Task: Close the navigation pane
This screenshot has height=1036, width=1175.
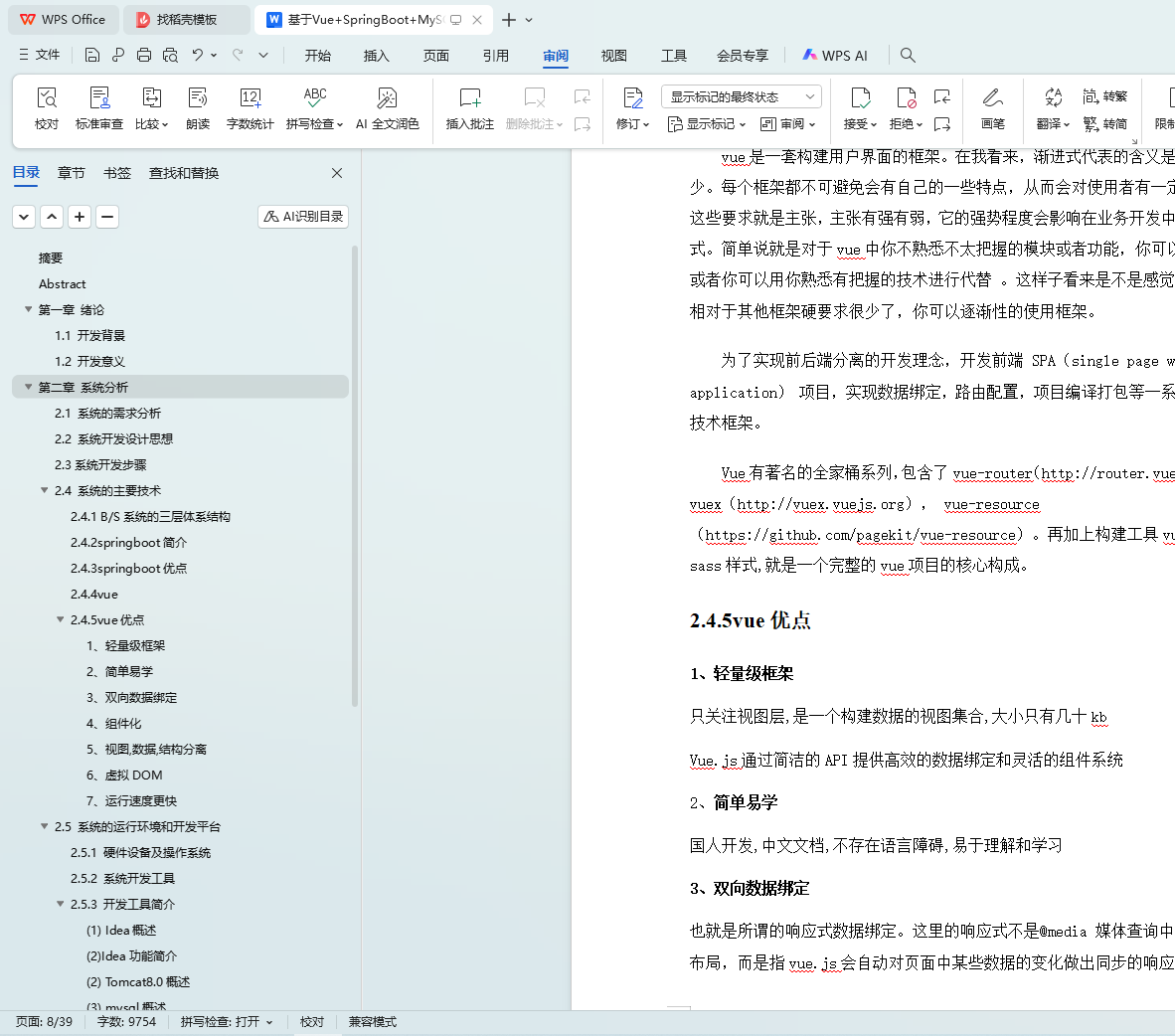Action: 337,173
